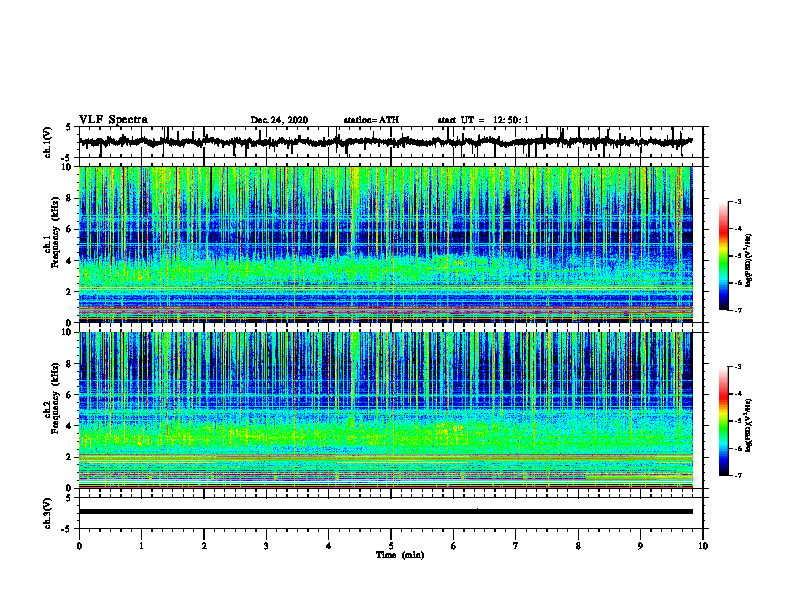Click the "8" kHz tick on ch.2 frequency axis
Viewport: 792px width, 612px height.
pos(70,364)
